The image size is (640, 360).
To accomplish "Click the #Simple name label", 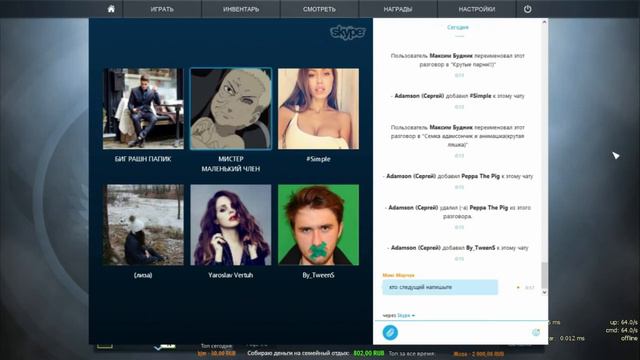I will (318, 159).
